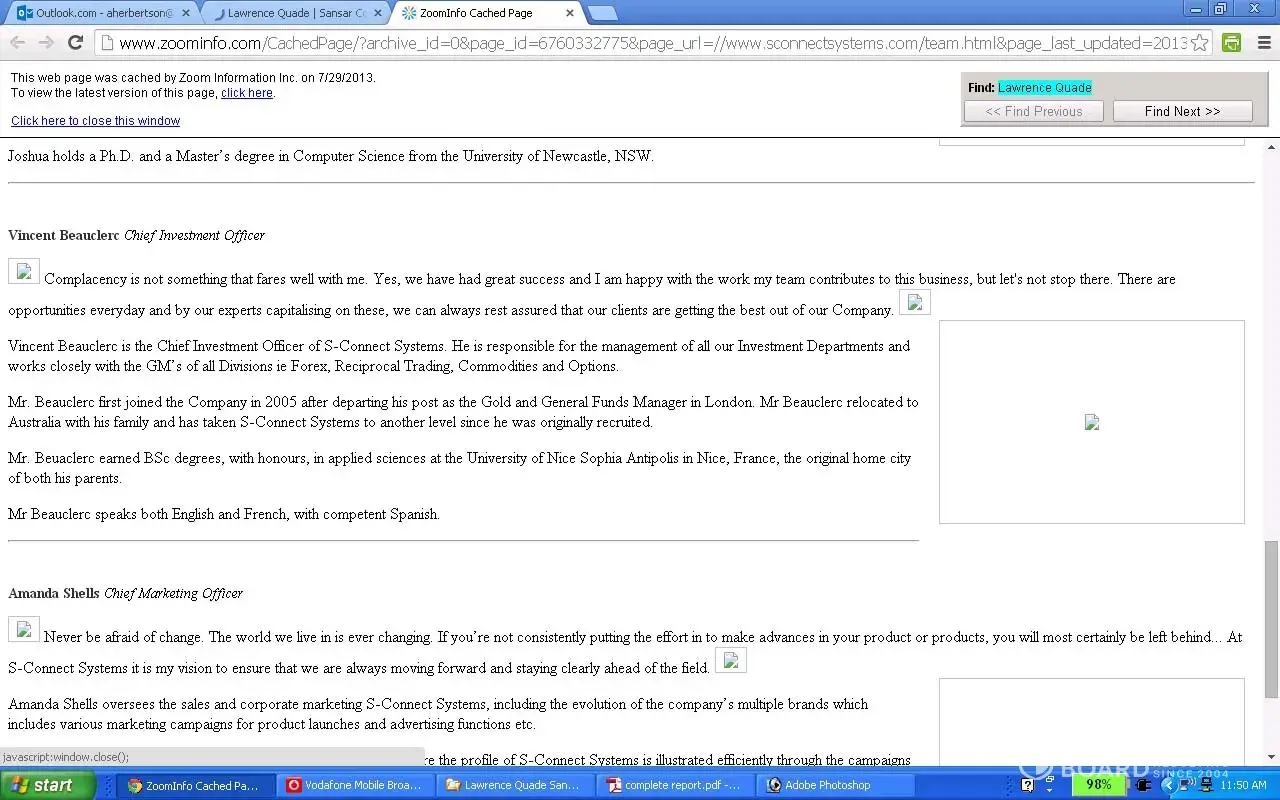Image resolution: width=1280 pixels, height=800 pixels.
Task: Close the ZoomInfo Cached Page tab
Action: coord(571,14)
